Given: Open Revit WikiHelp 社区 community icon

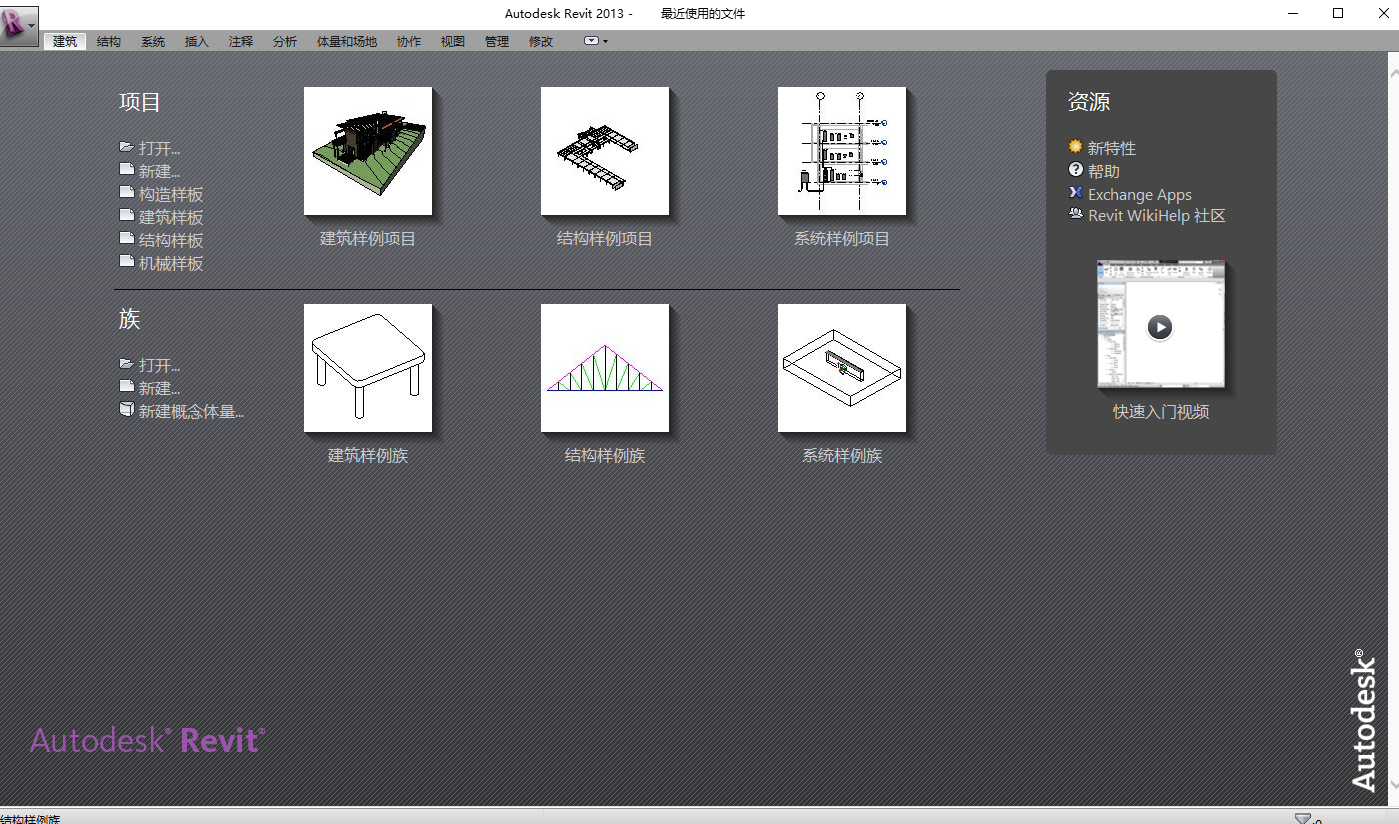Looking at the screenshot, I should point(1074,214).
